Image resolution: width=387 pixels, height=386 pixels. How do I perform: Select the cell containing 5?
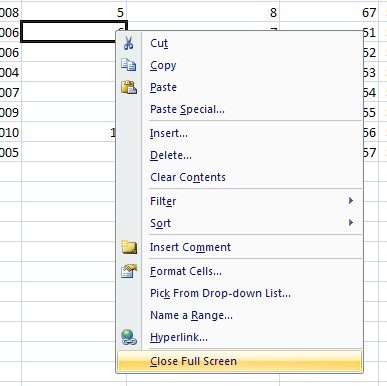74,12
